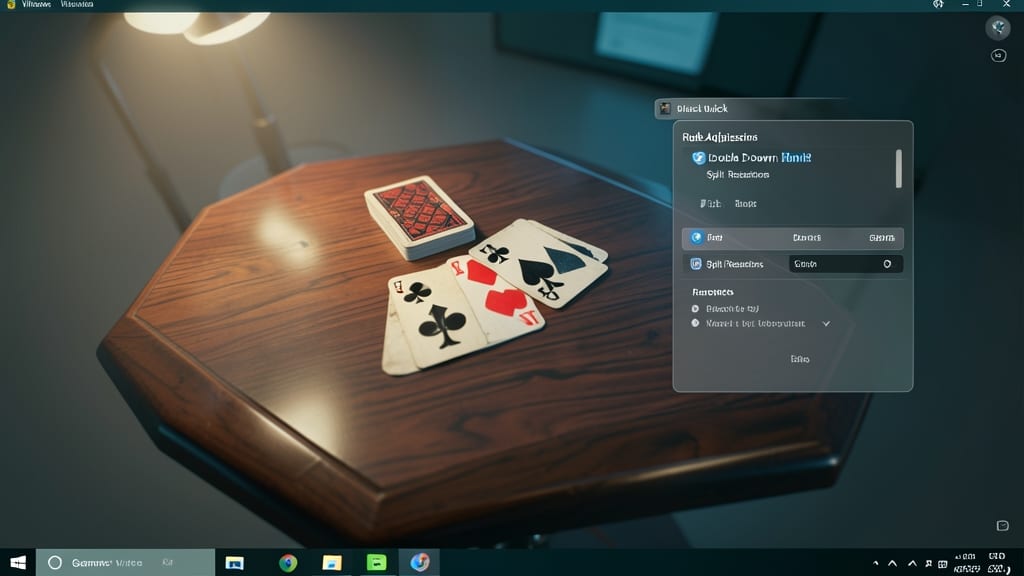Select the first radio option under Resources
Viewport: 1024px width, 576px height.
[x=695, y=309]
